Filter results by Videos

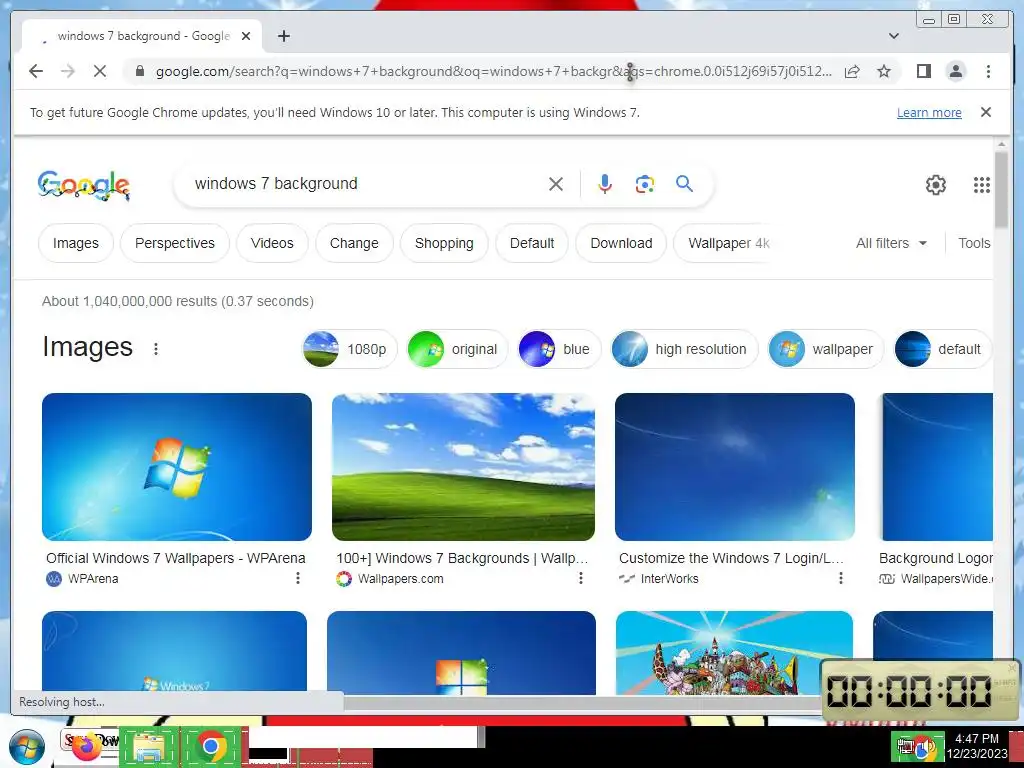272,243
